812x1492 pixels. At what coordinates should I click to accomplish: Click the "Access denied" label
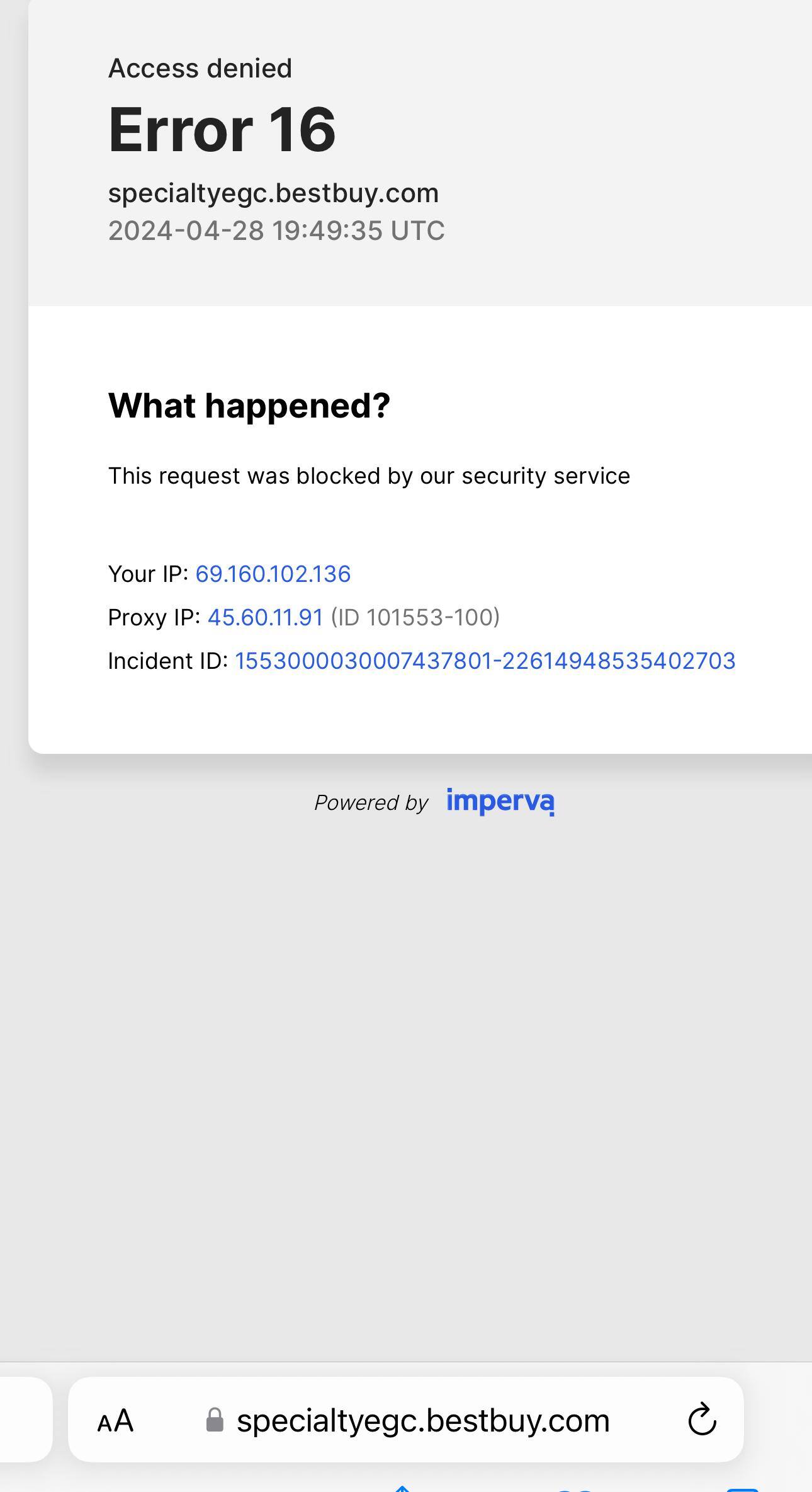point(200,68)
